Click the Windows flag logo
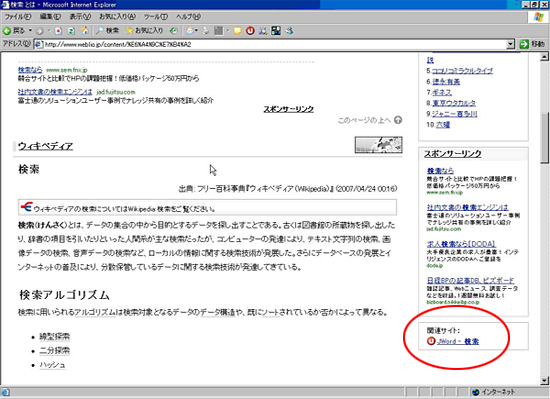Viewport: 550px width, 399px height. (x=538, y=17)
